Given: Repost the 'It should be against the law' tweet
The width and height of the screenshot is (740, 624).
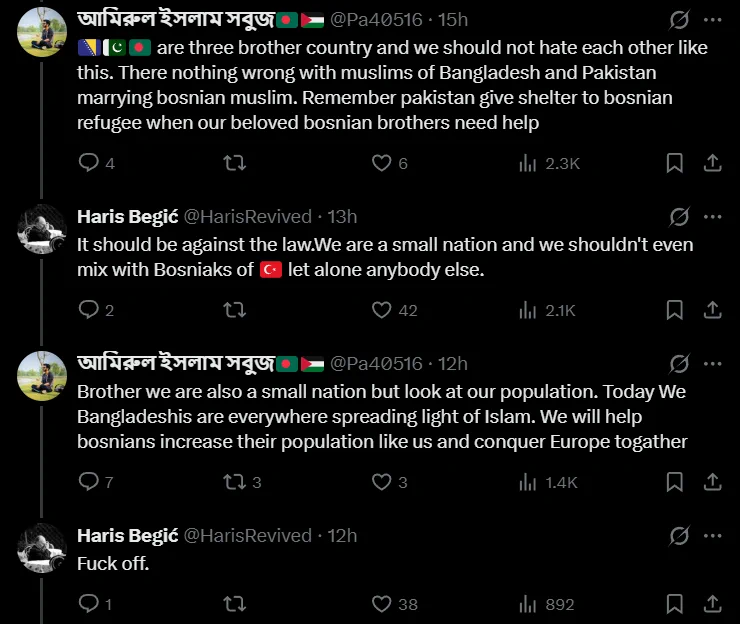Looking at the screenshot, I should coord(235,310).
